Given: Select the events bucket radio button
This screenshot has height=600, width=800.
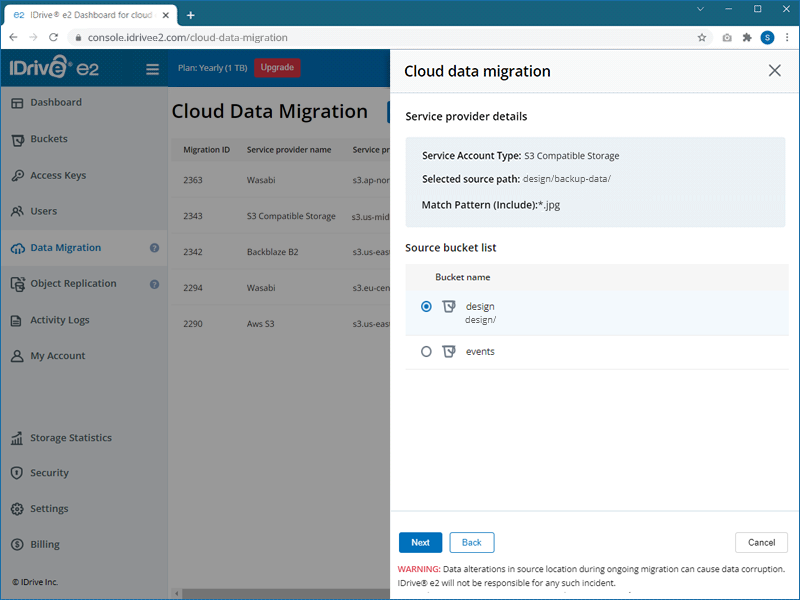Looking at the screenshot, I should (427, 352).
